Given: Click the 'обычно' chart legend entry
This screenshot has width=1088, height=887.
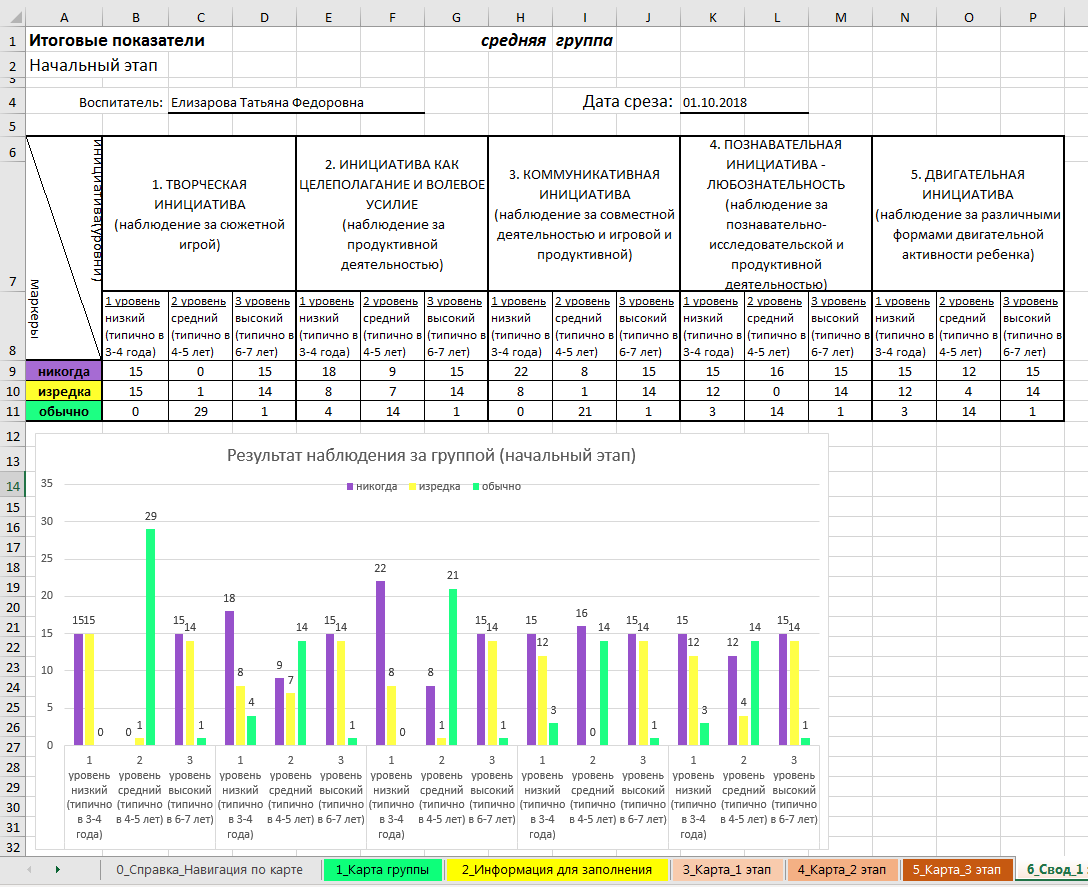Looking at the screenshot, I should coord(497,487).
